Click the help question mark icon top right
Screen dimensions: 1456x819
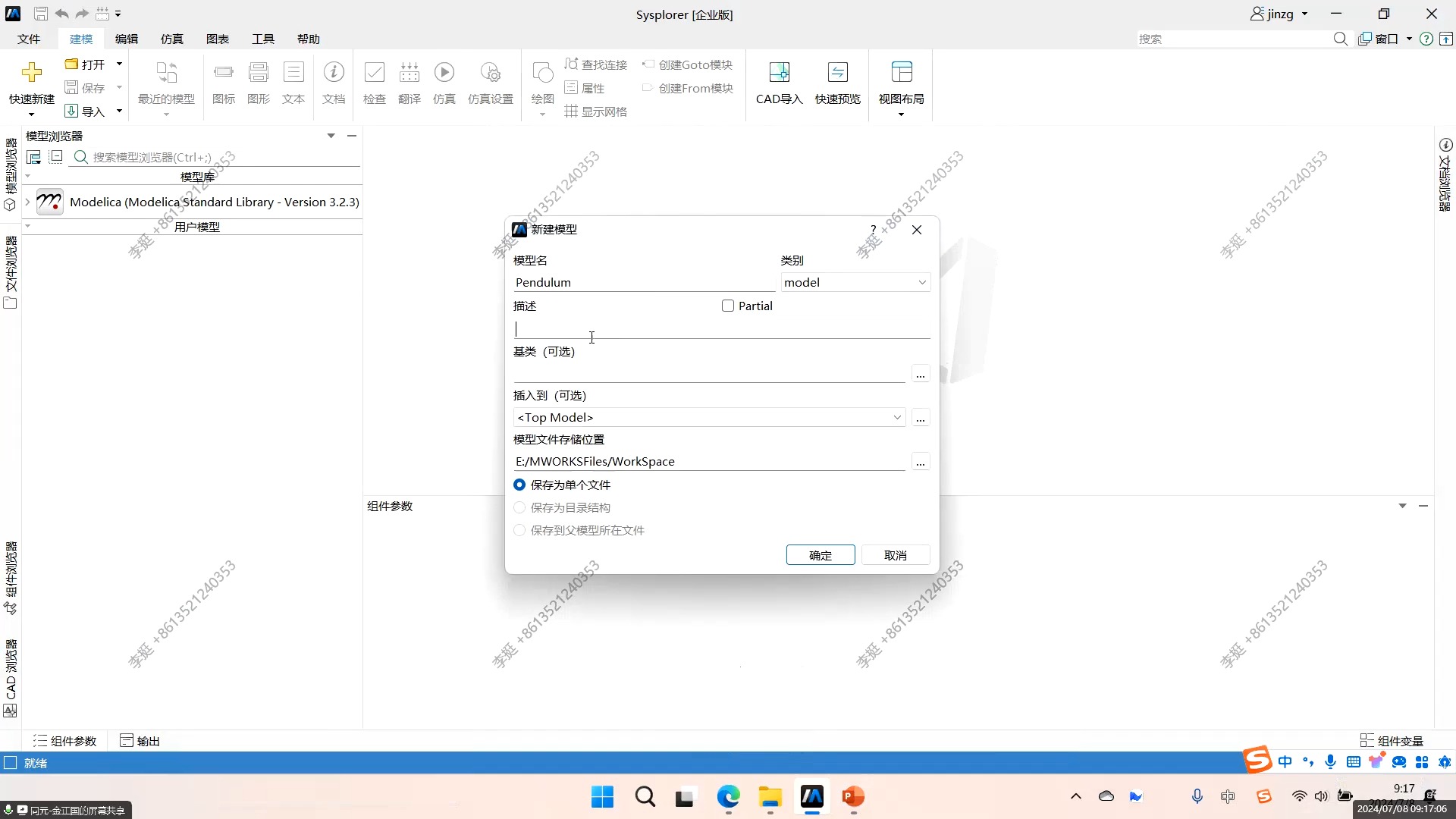pyautogui.click(x=1426, y=39)
